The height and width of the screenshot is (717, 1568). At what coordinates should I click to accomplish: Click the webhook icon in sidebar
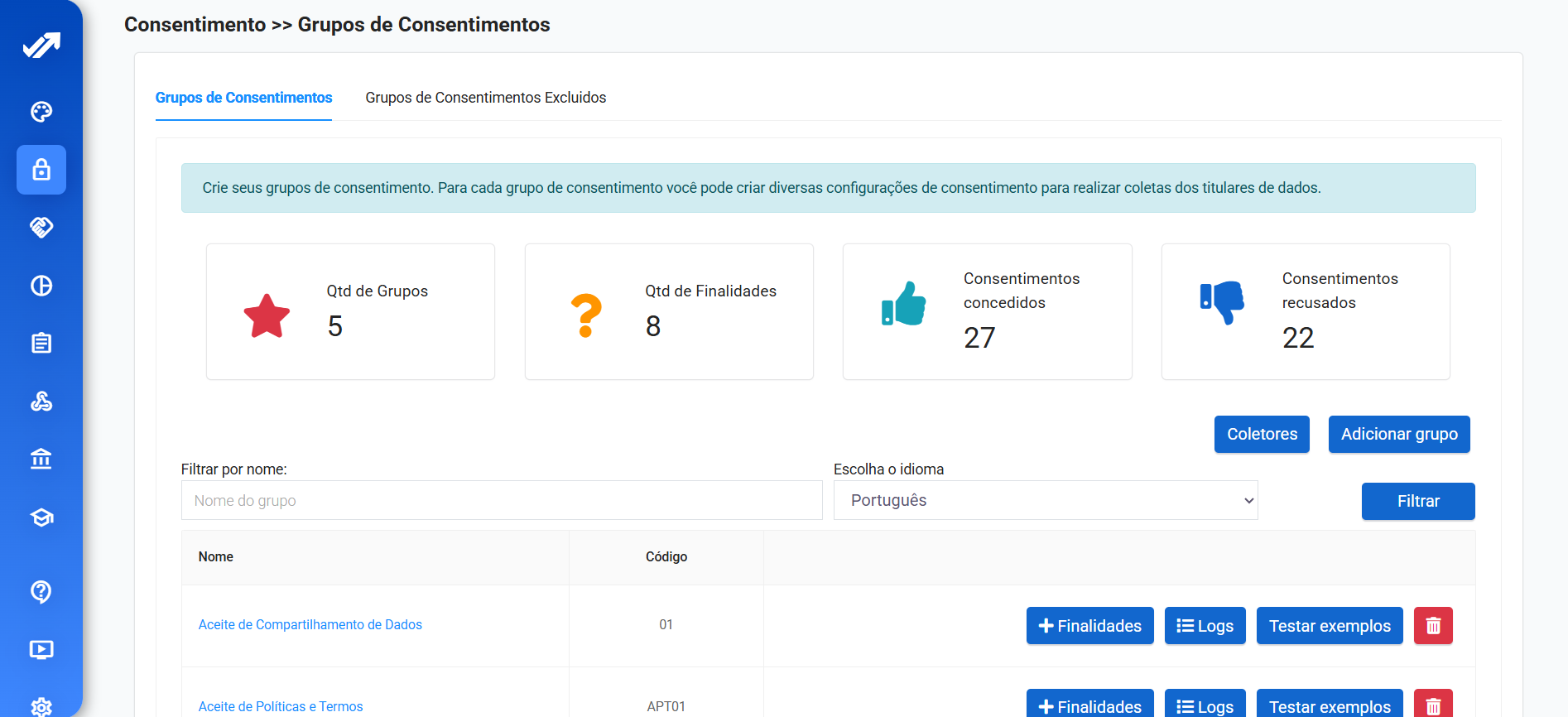click(41, 402)
